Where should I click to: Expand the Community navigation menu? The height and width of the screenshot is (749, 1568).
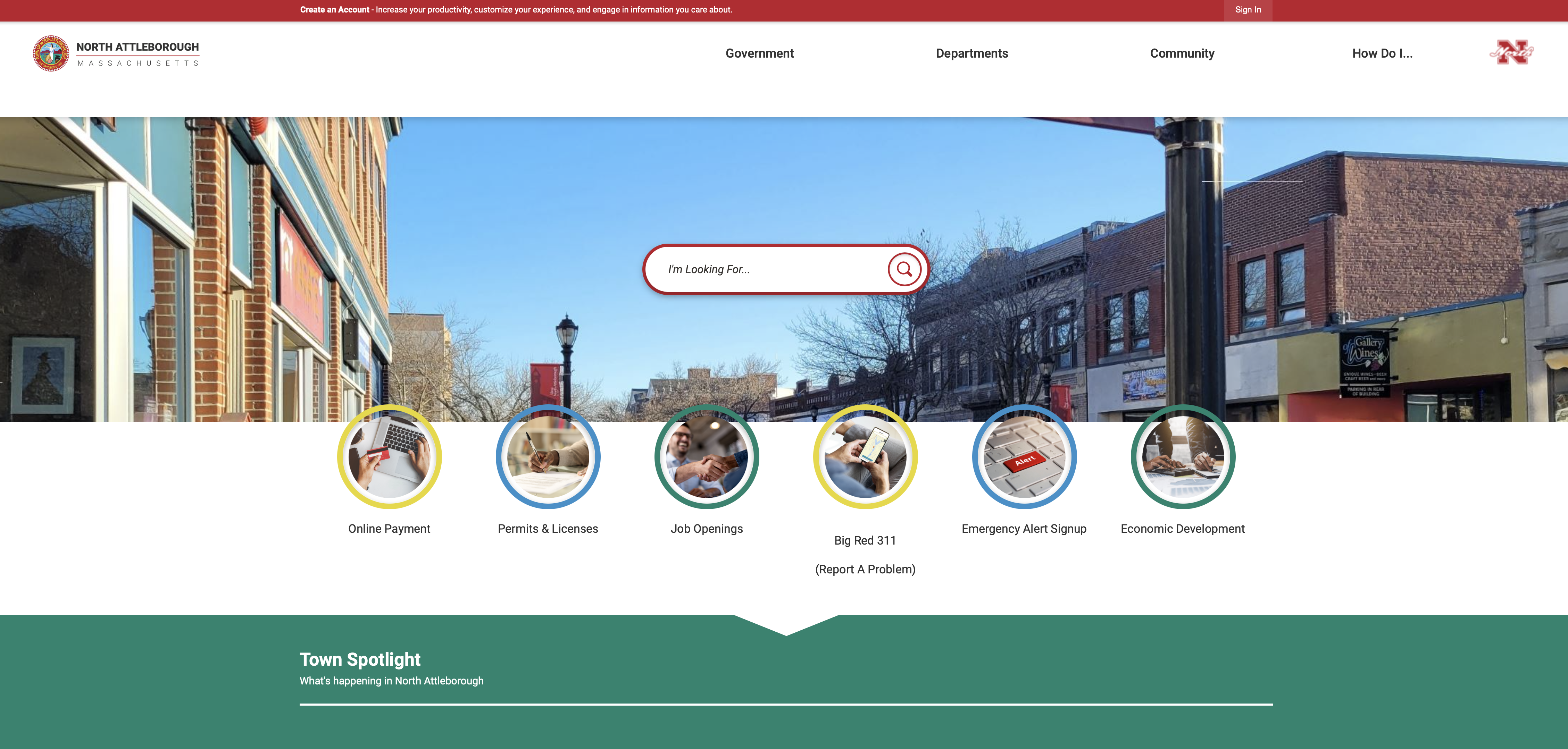1182,53
